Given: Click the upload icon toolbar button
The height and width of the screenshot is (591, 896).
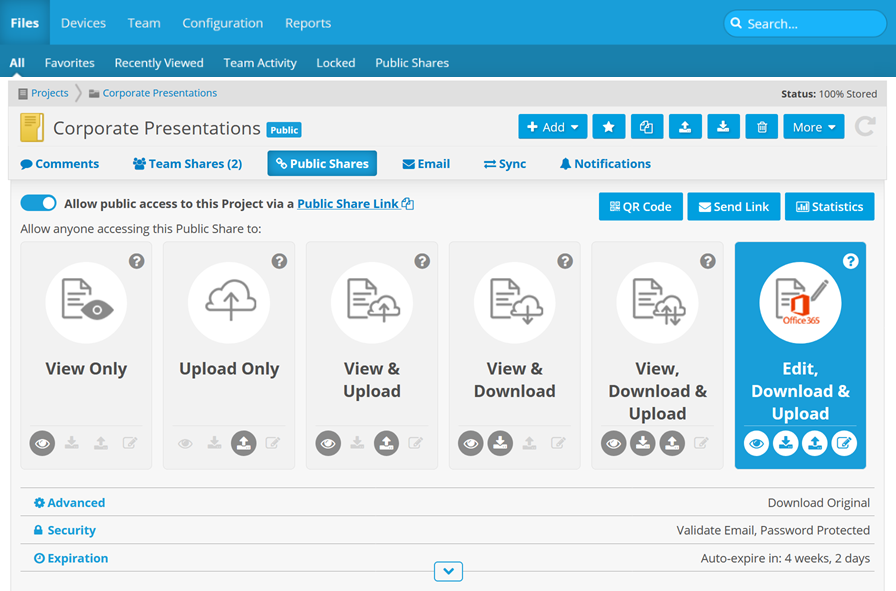Looking at the screenshot, I should pyautogui.click(x=685, y=127).
